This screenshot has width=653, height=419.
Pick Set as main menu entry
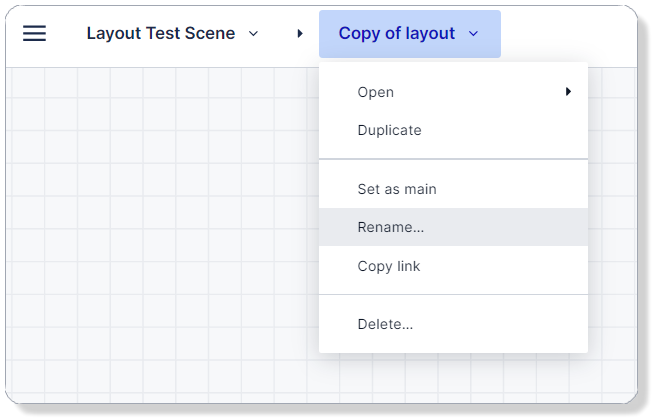(x=396, y=189)
